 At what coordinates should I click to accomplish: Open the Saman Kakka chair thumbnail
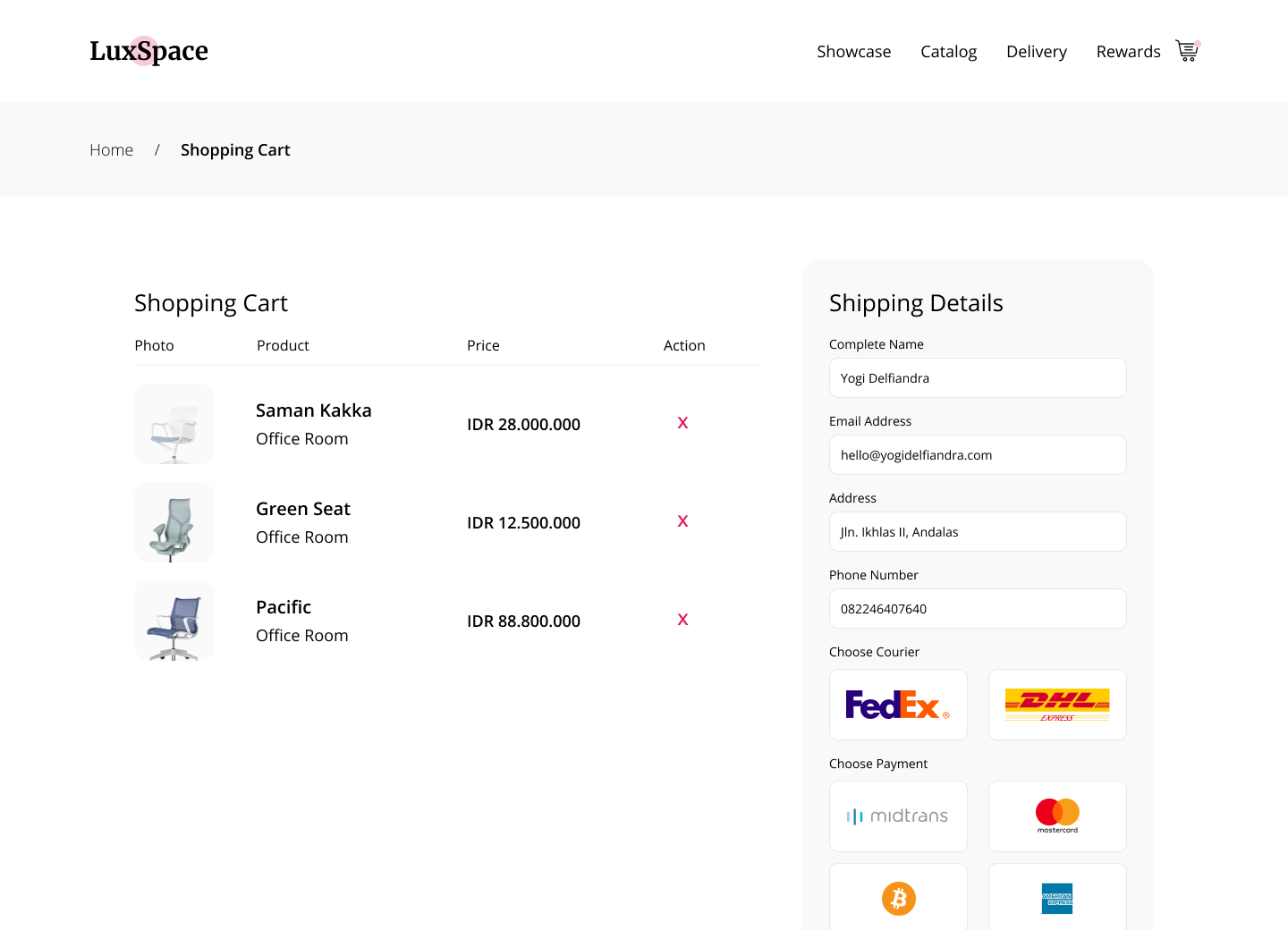(174, 424)
